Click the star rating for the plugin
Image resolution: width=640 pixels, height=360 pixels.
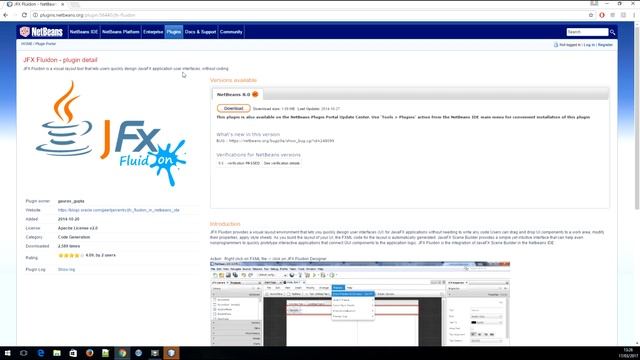click(71, 256)
